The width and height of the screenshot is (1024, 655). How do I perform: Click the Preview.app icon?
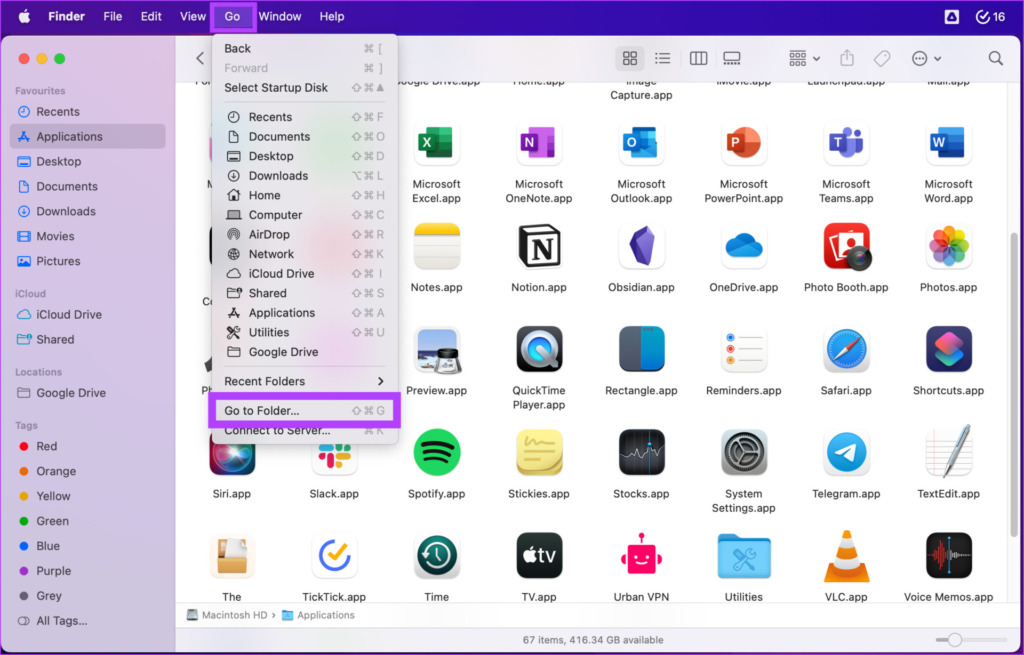point(436,349)
